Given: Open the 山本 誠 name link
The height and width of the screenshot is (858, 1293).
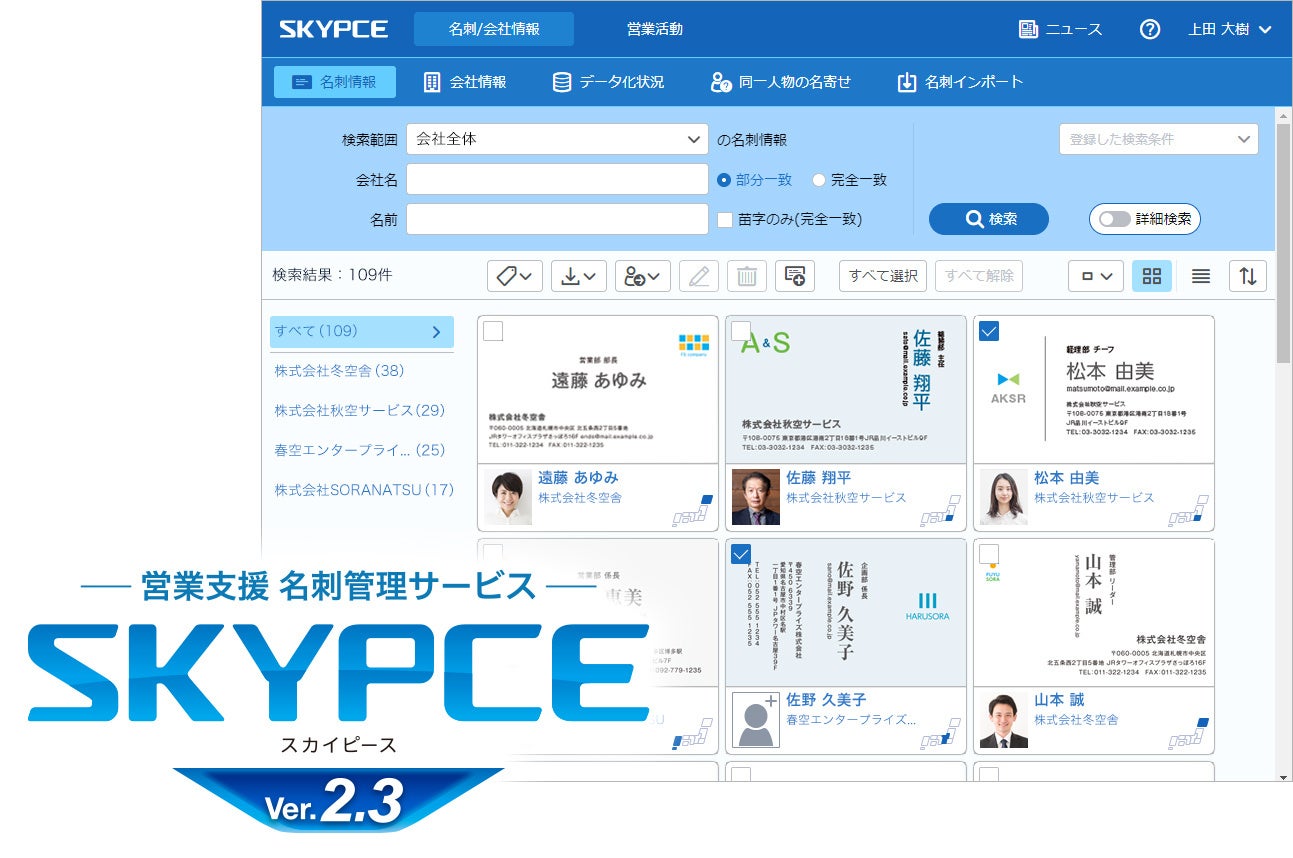Looking at the screenshot, I should (x=1058, y=700).
